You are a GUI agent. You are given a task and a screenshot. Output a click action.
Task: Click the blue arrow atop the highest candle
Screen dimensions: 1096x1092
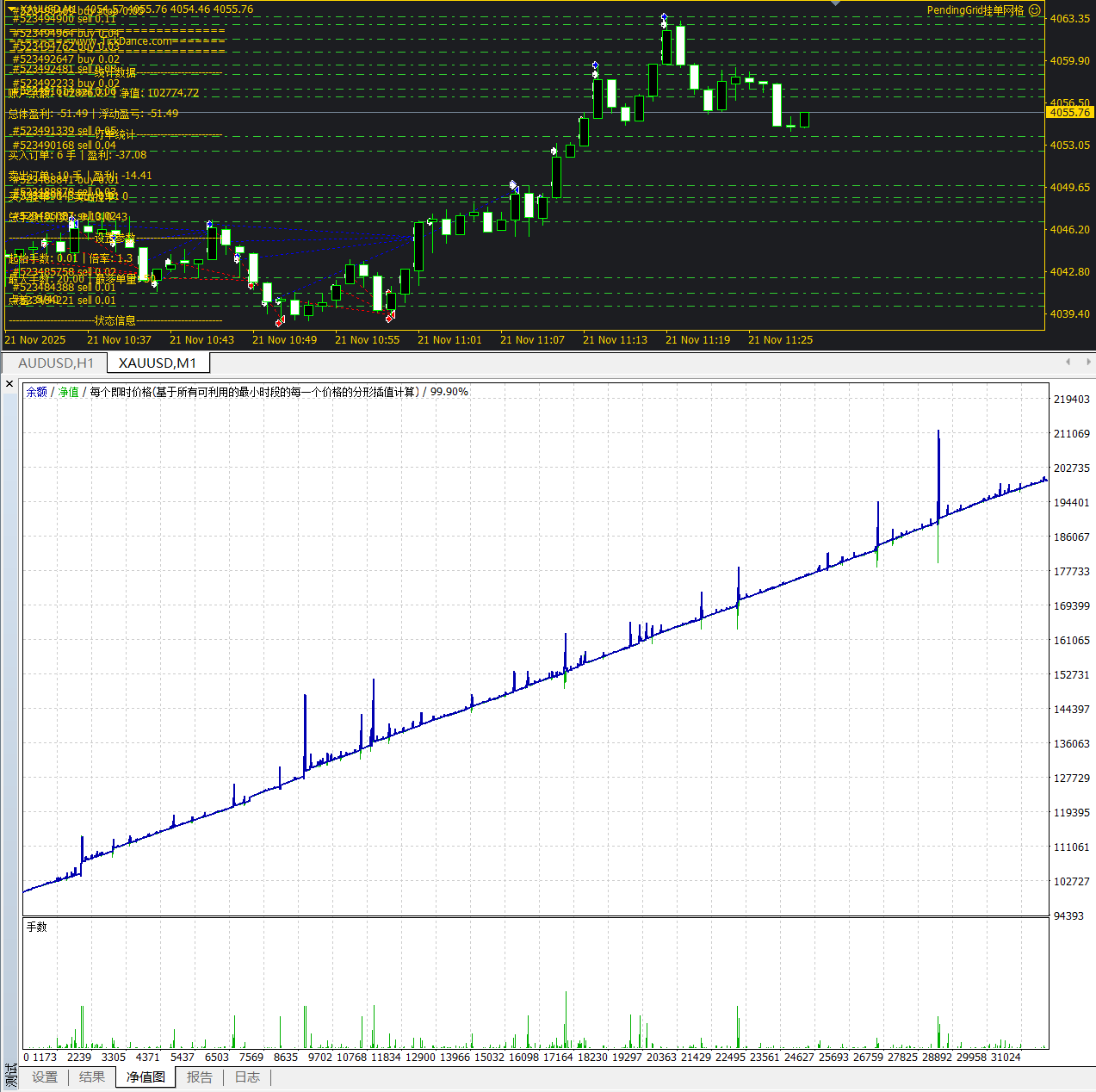pyautogui.click(x=664, y=17)
